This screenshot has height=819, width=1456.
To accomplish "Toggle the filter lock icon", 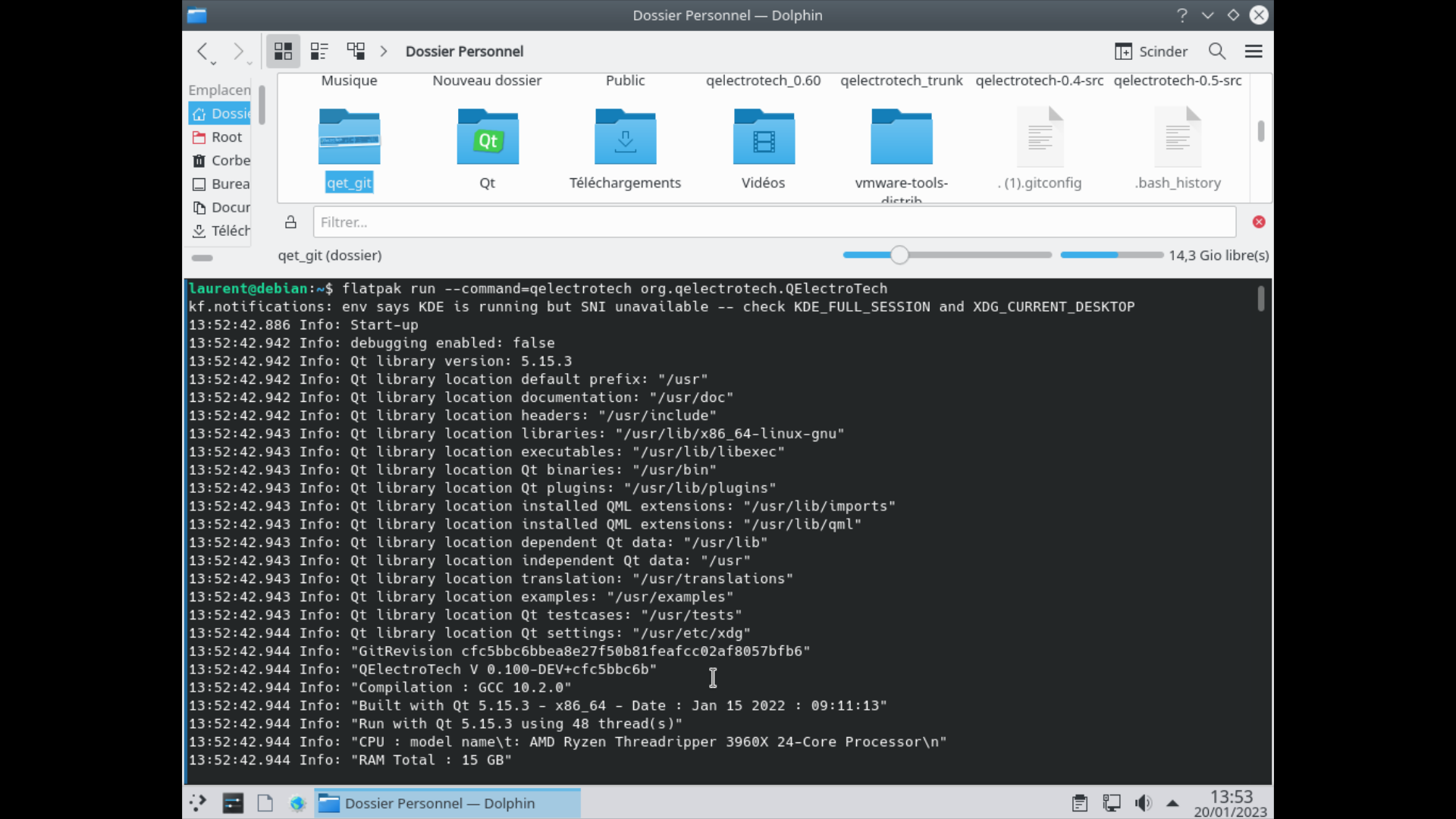I will tap(290, 222).
